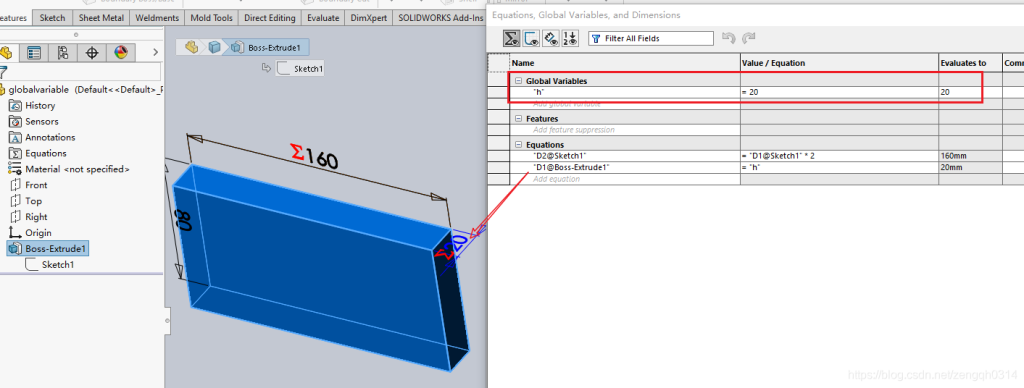The image size is (1024, 388).
Task: Open the PropertyManager tab icon
Action: coord(34,53)
